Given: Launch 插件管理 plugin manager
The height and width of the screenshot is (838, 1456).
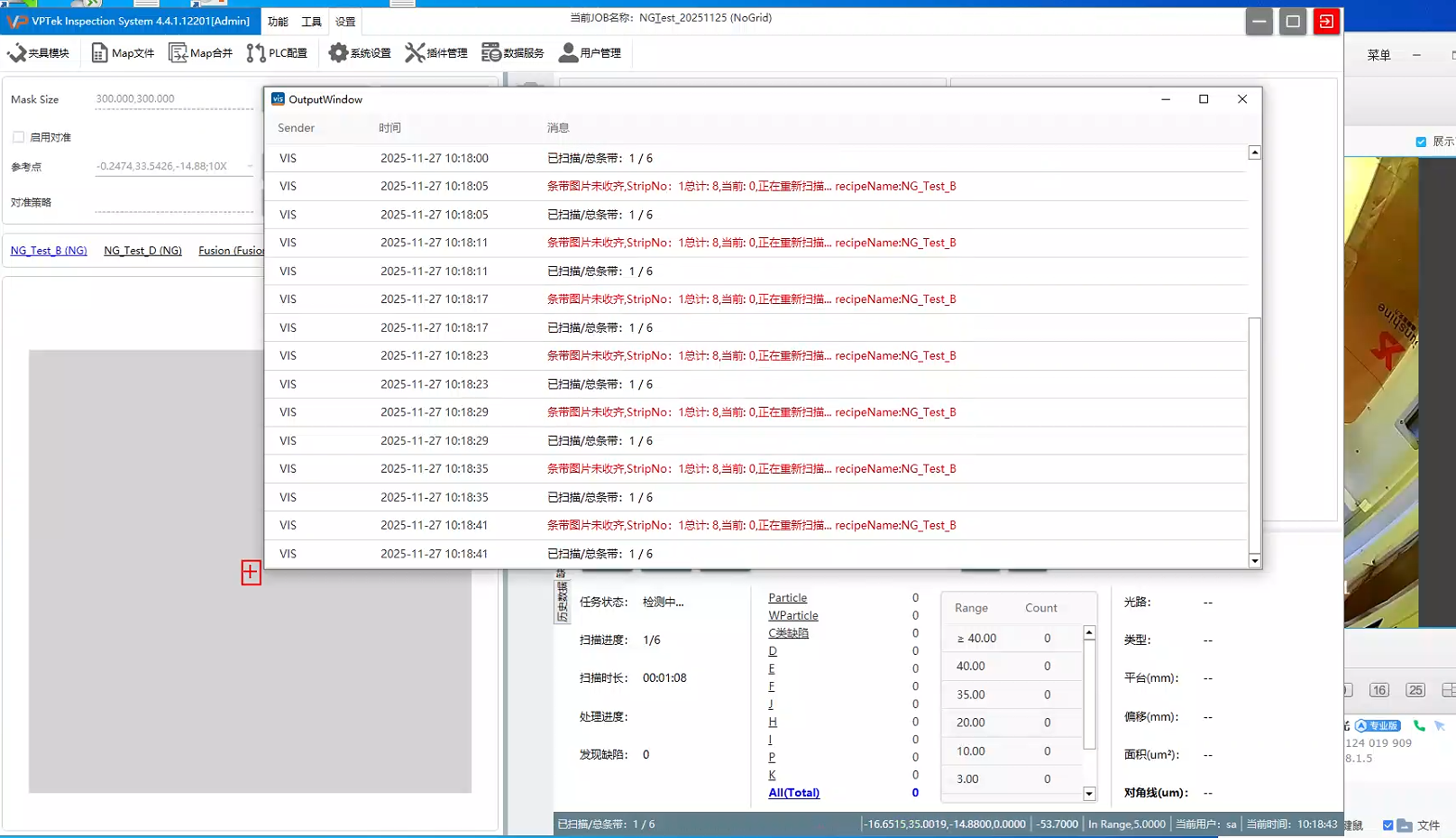Looking at the screenshot, I should click(x=436, y=53).
